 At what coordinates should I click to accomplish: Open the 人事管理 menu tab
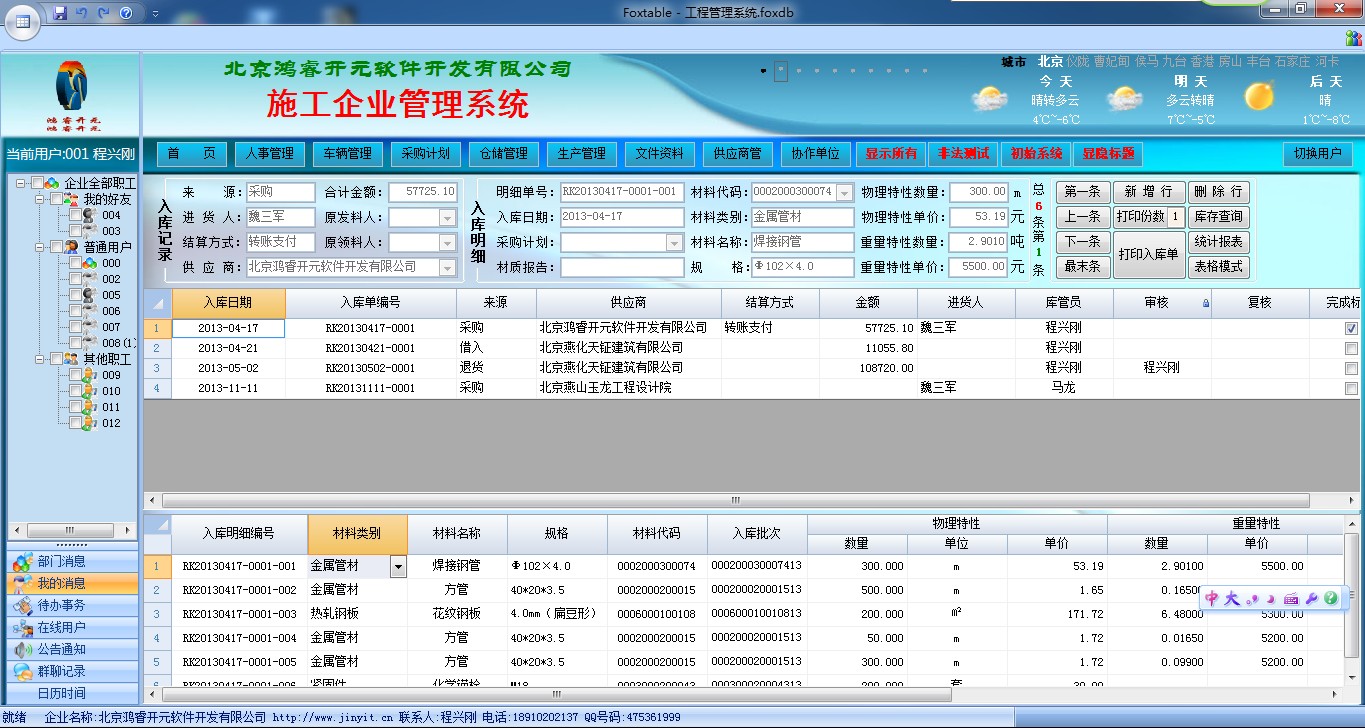tap(269, 154)
